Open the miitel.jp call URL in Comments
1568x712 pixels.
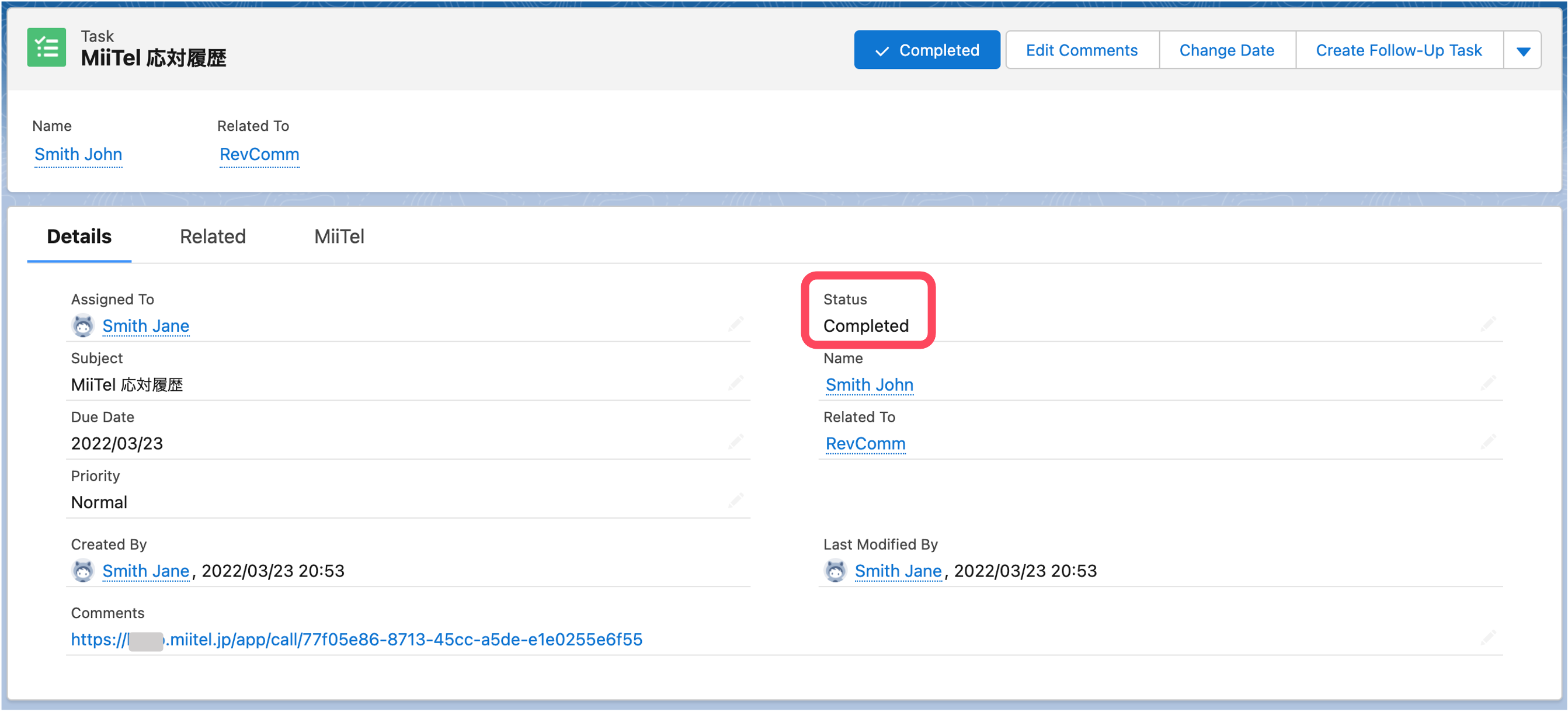(x=356, y=640)
